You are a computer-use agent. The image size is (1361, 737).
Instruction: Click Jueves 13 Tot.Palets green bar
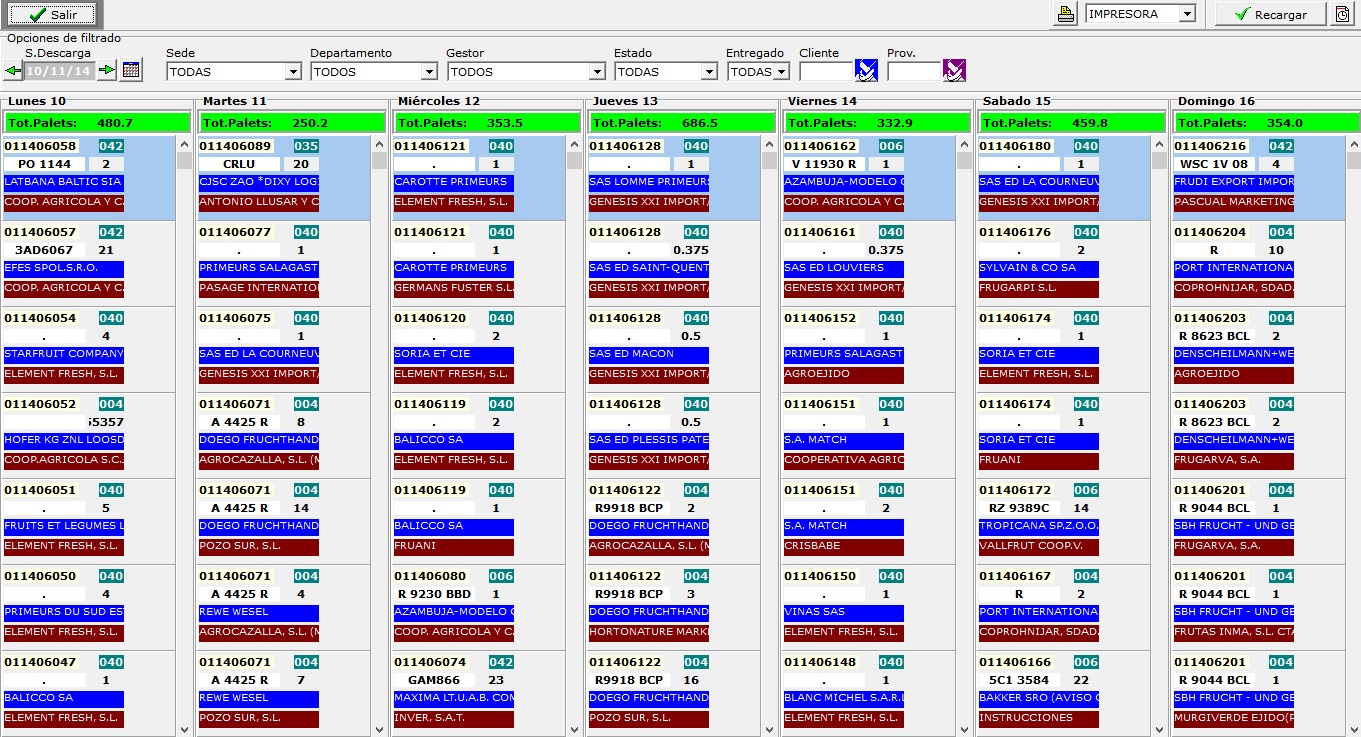682,123
